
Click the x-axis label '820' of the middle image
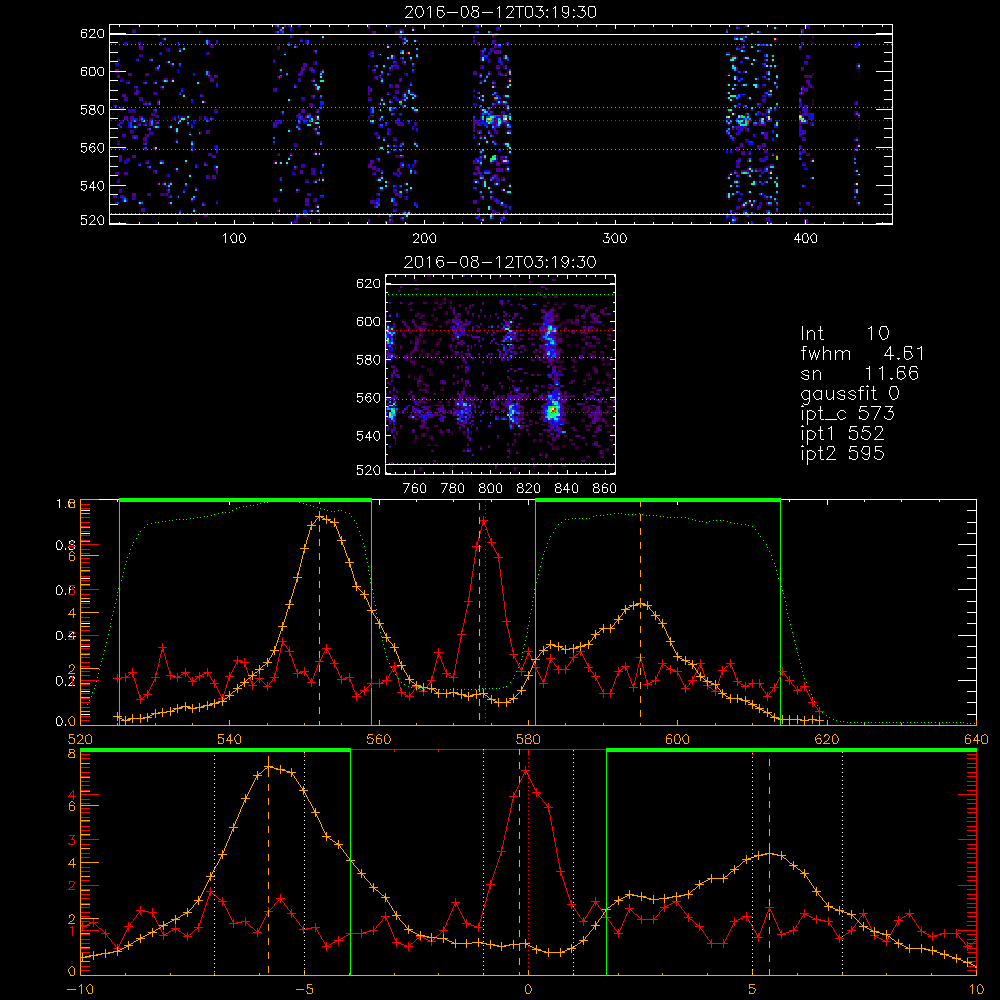pyautogui.click(x=529, y=489)
